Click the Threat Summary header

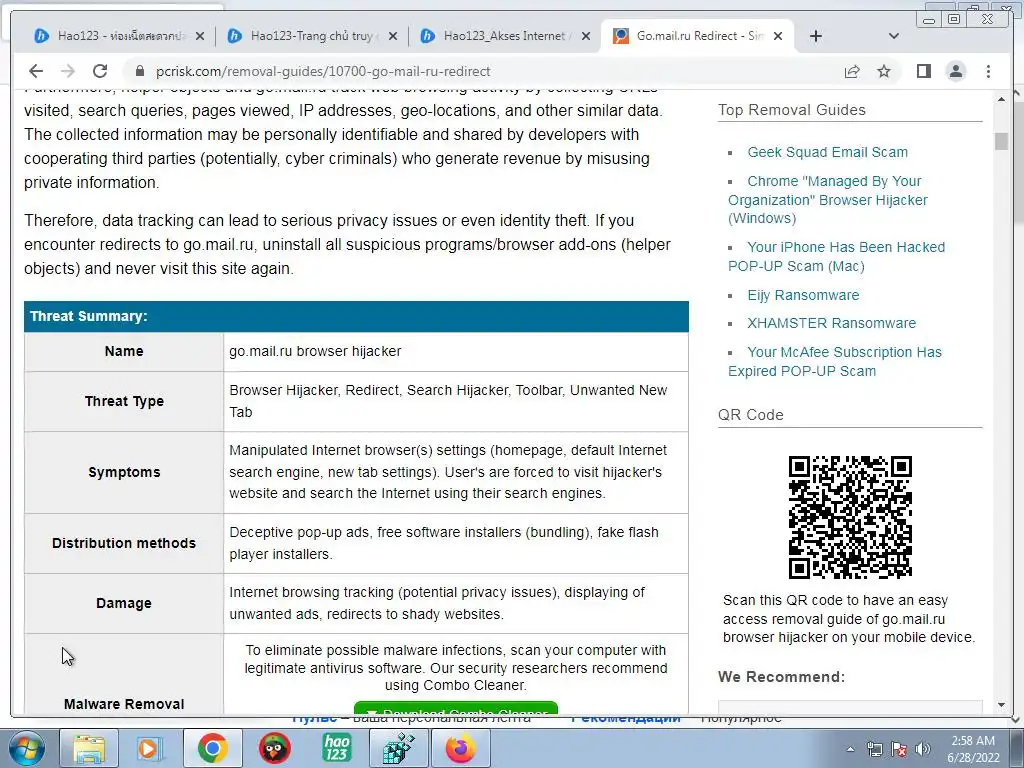click(357, 316)
